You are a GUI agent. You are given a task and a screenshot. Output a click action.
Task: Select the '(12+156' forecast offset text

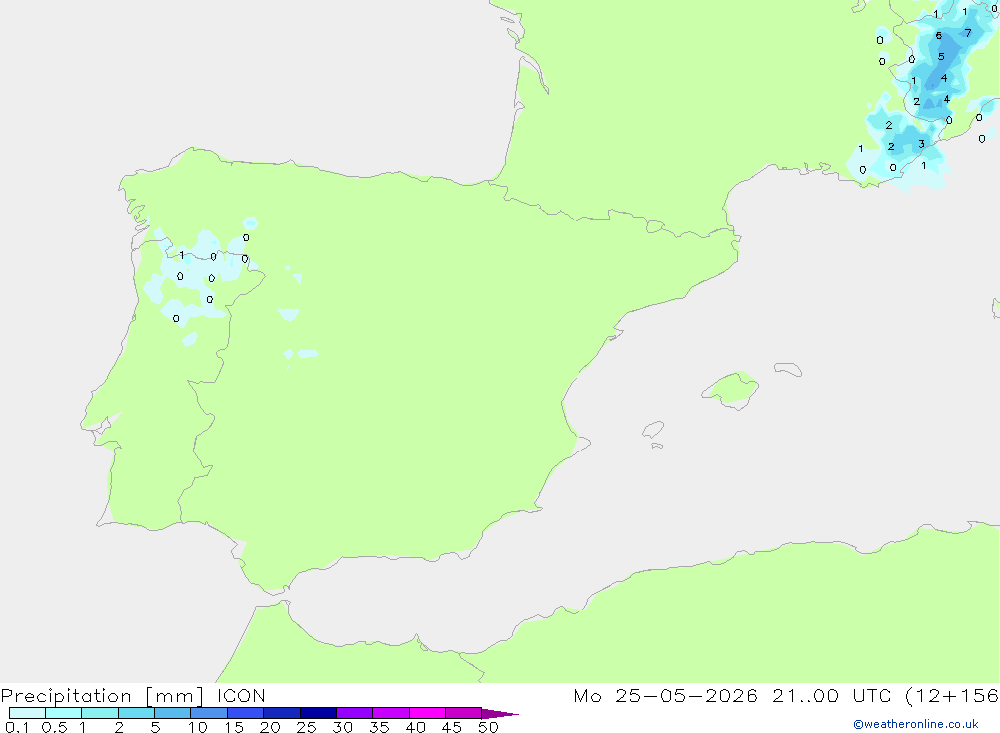952,696
